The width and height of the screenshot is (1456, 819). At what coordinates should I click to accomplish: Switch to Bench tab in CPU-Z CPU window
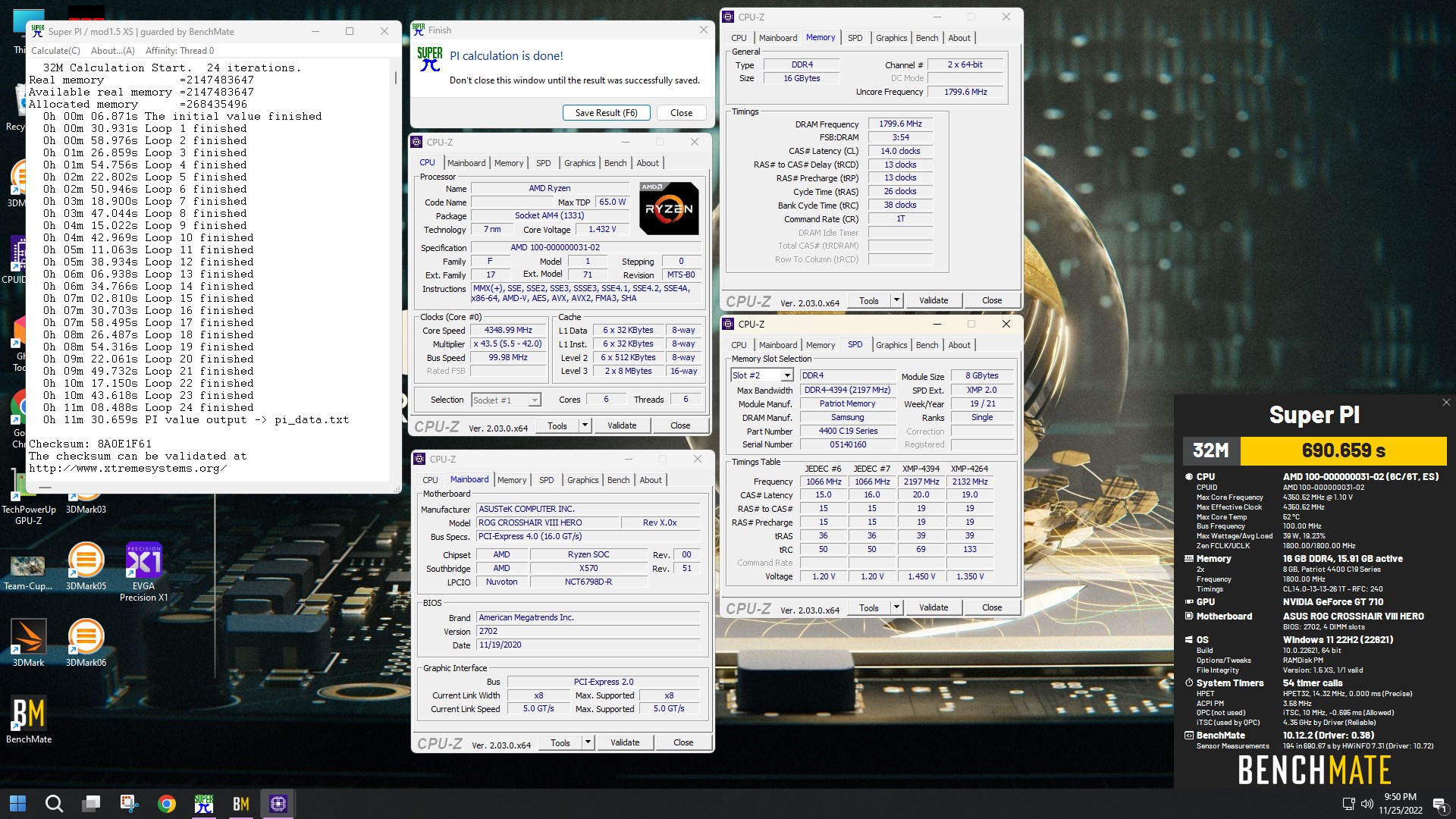pos(615,163)
